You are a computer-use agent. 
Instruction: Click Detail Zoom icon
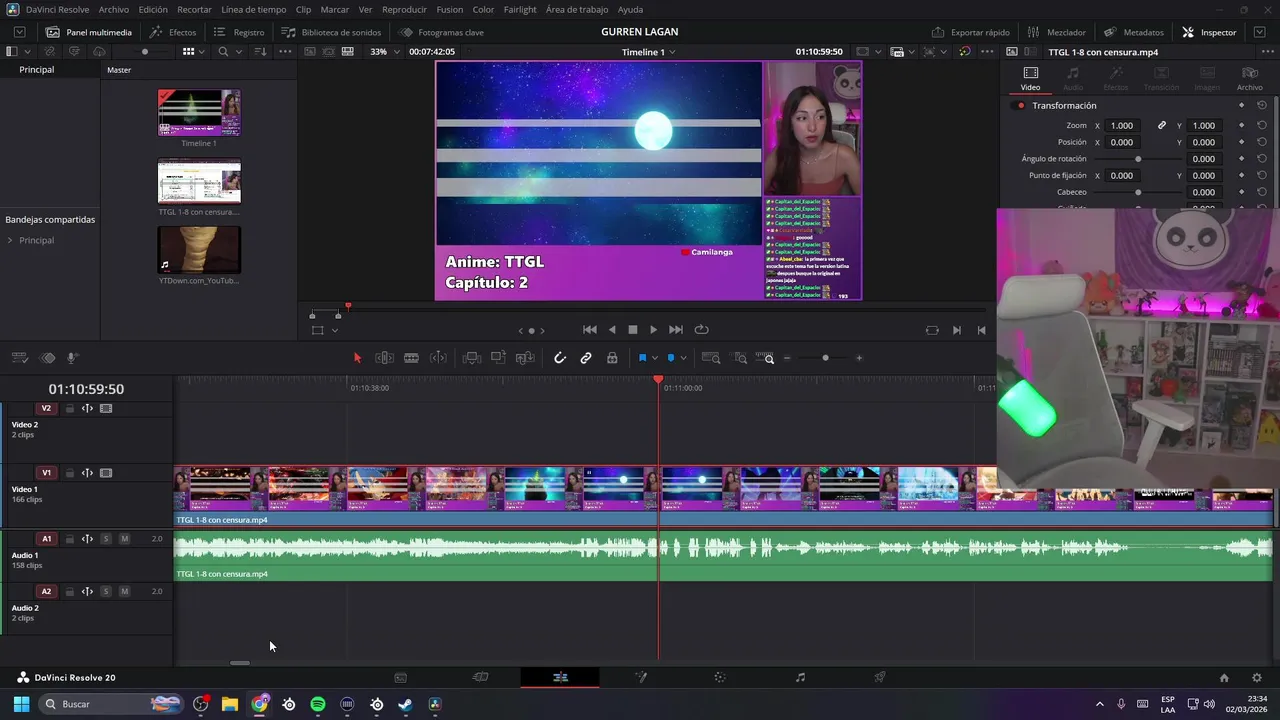740,358
